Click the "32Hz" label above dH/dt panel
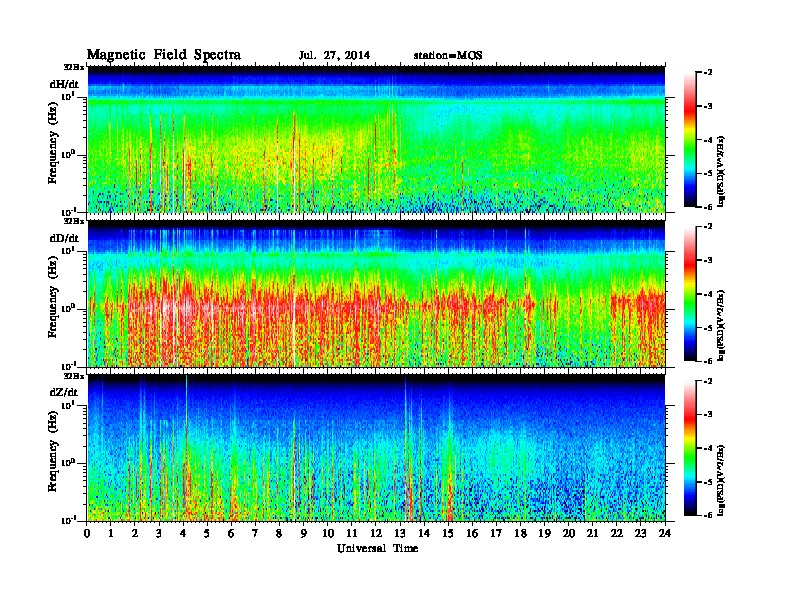Image resolution: width=792 pixels, height=612 pixels. point(74,67)
